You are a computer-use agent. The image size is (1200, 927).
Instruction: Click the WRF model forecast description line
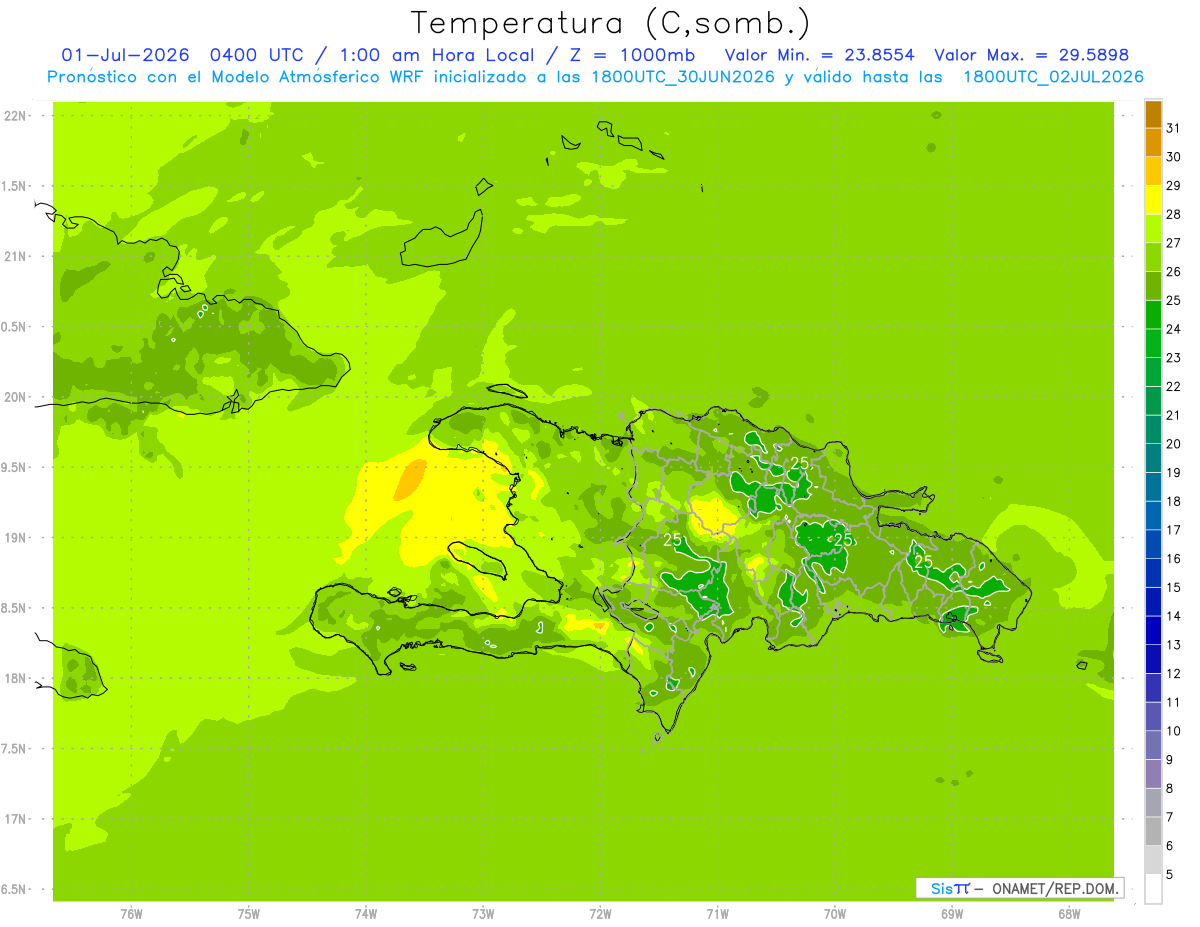[x=595, y=77]
